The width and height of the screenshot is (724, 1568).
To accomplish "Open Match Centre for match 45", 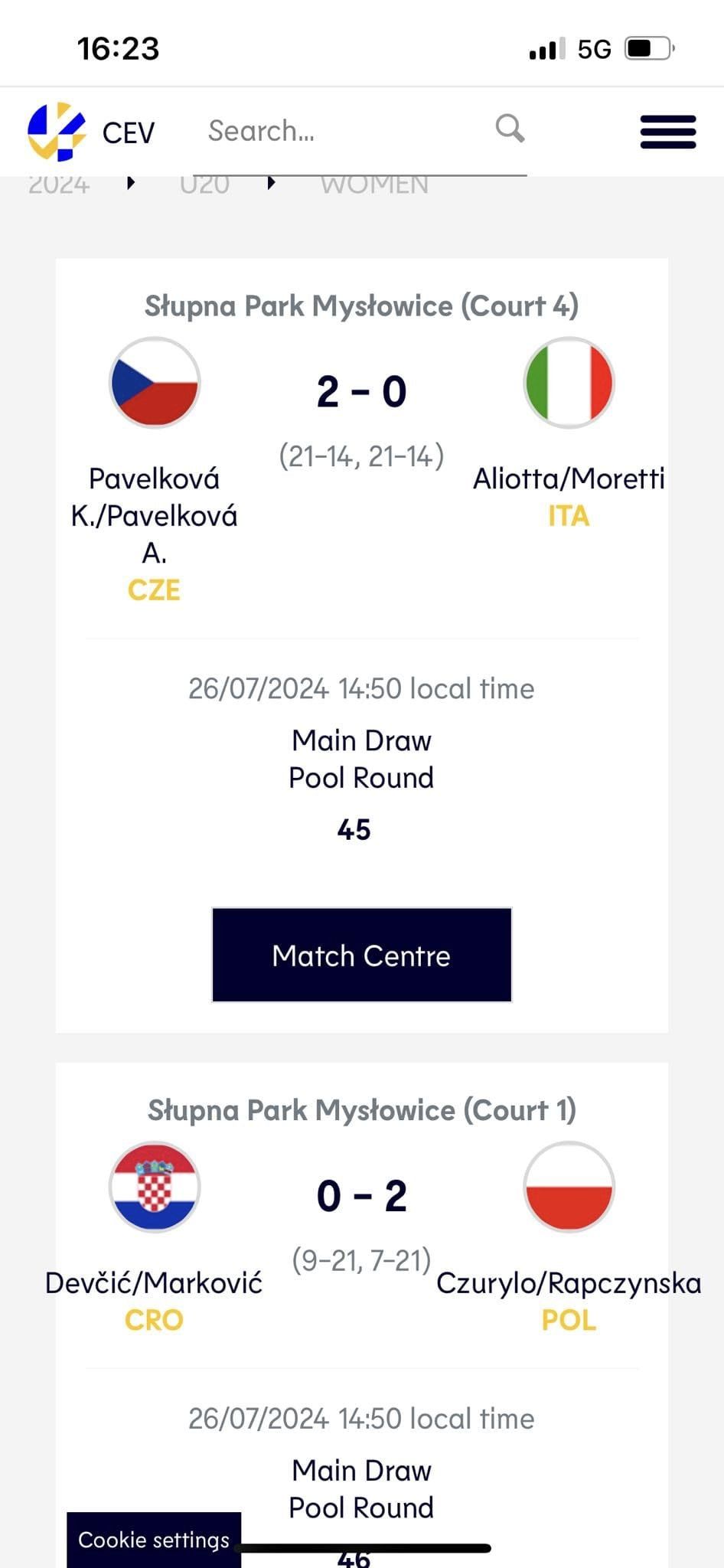I will point(361,955).
